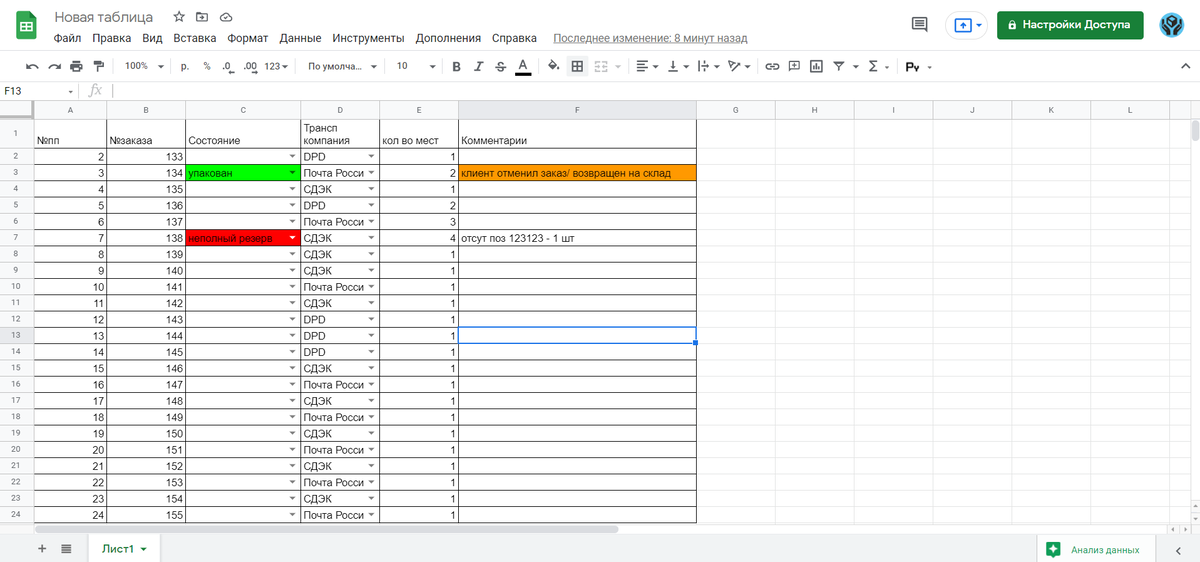Click the add sheet plus button
The height and width of the screenshot is (562, 1200).
[42, 549]
